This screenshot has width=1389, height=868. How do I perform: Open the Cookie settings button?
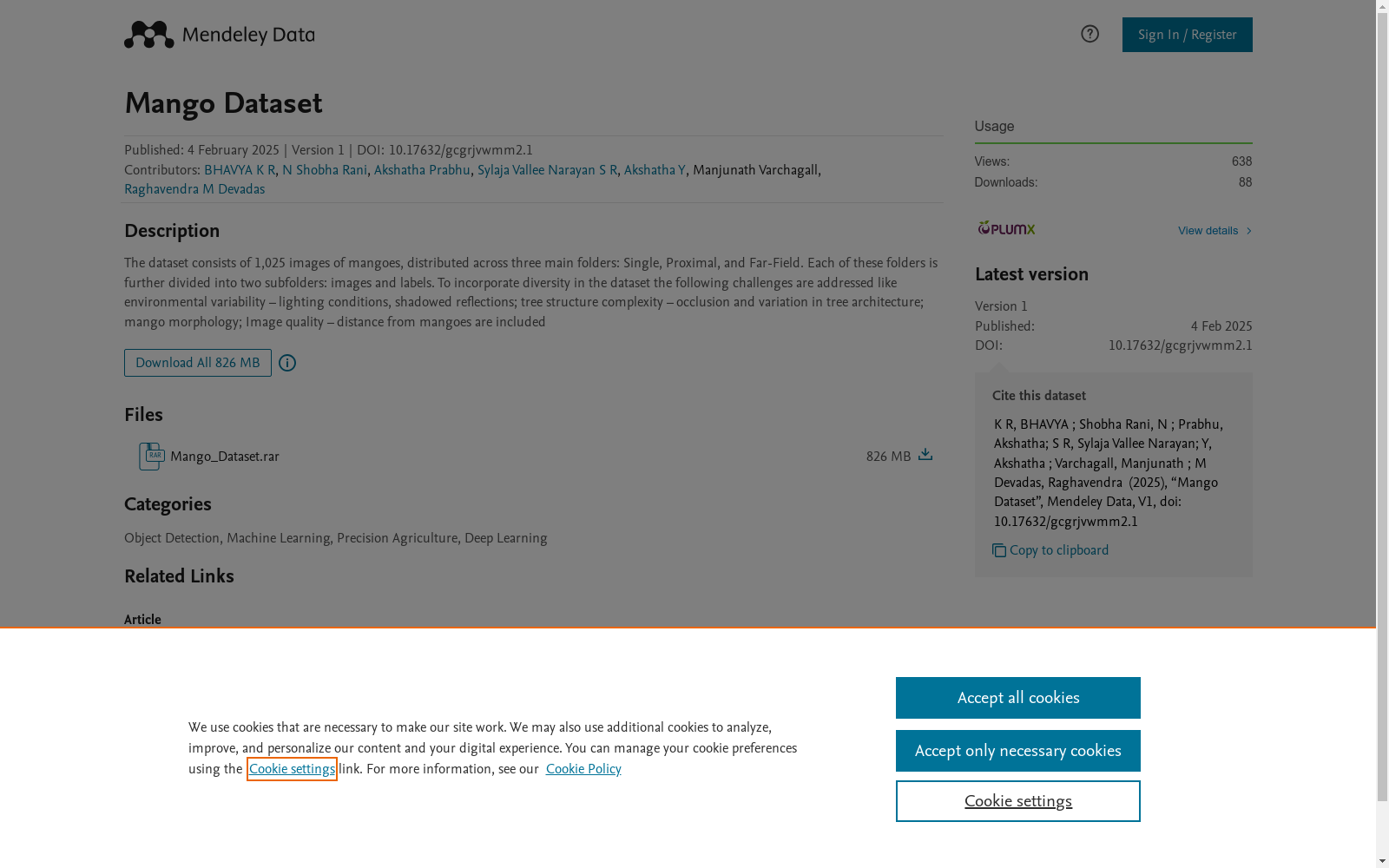pos(1017,801)
